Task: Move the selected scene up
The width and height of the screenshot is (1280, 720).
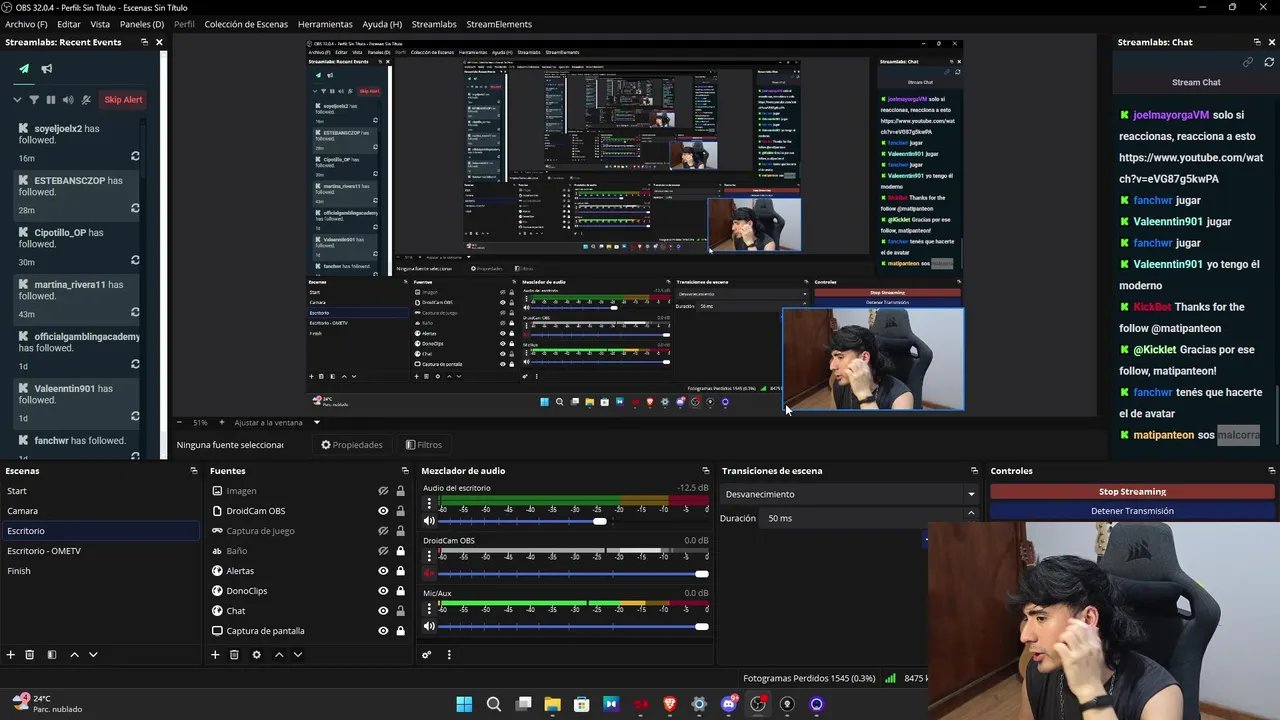Action: [74, 655]
